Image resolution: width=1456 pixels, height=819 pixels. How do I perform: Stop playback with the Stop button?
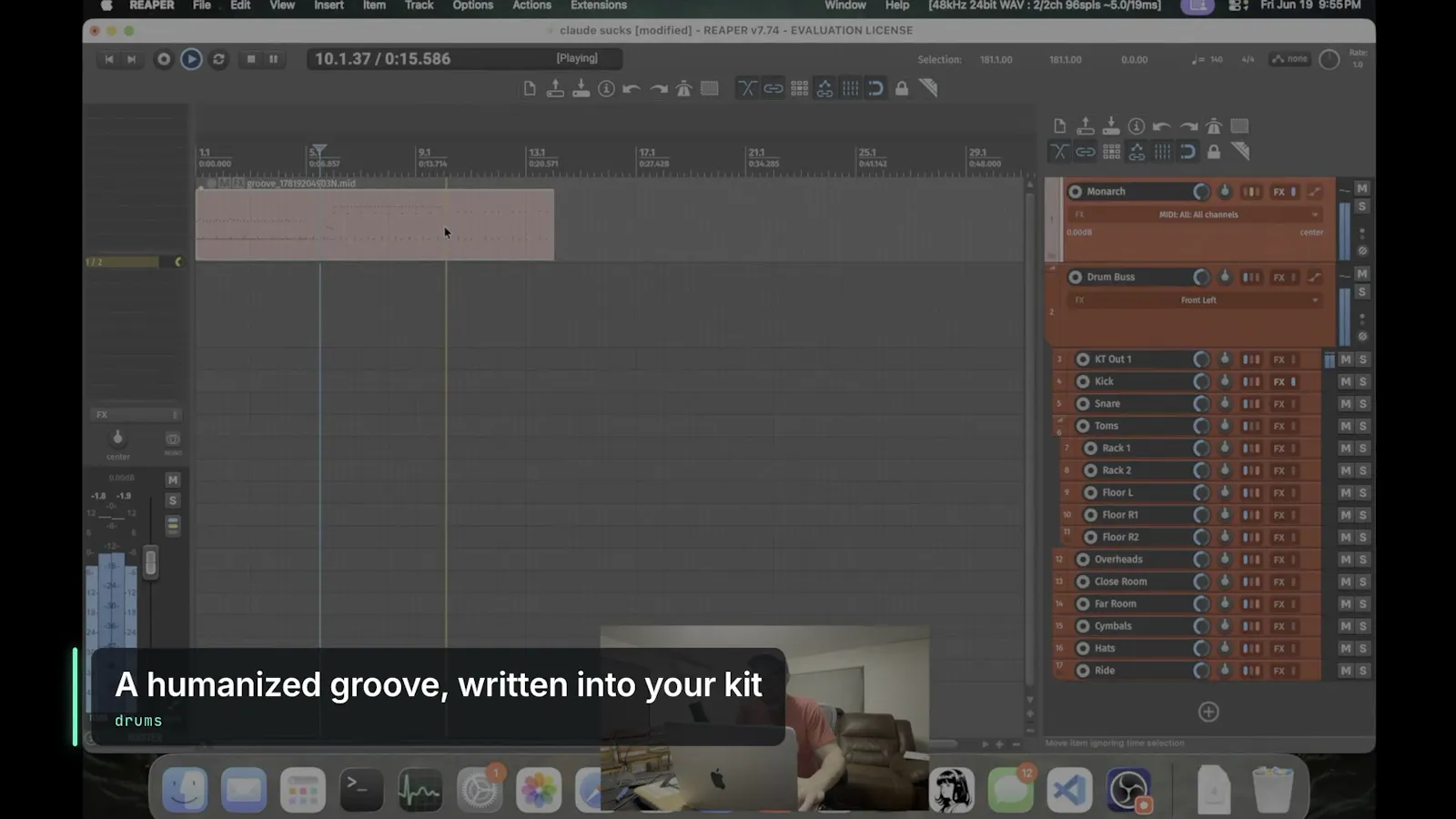click(251, 59)
